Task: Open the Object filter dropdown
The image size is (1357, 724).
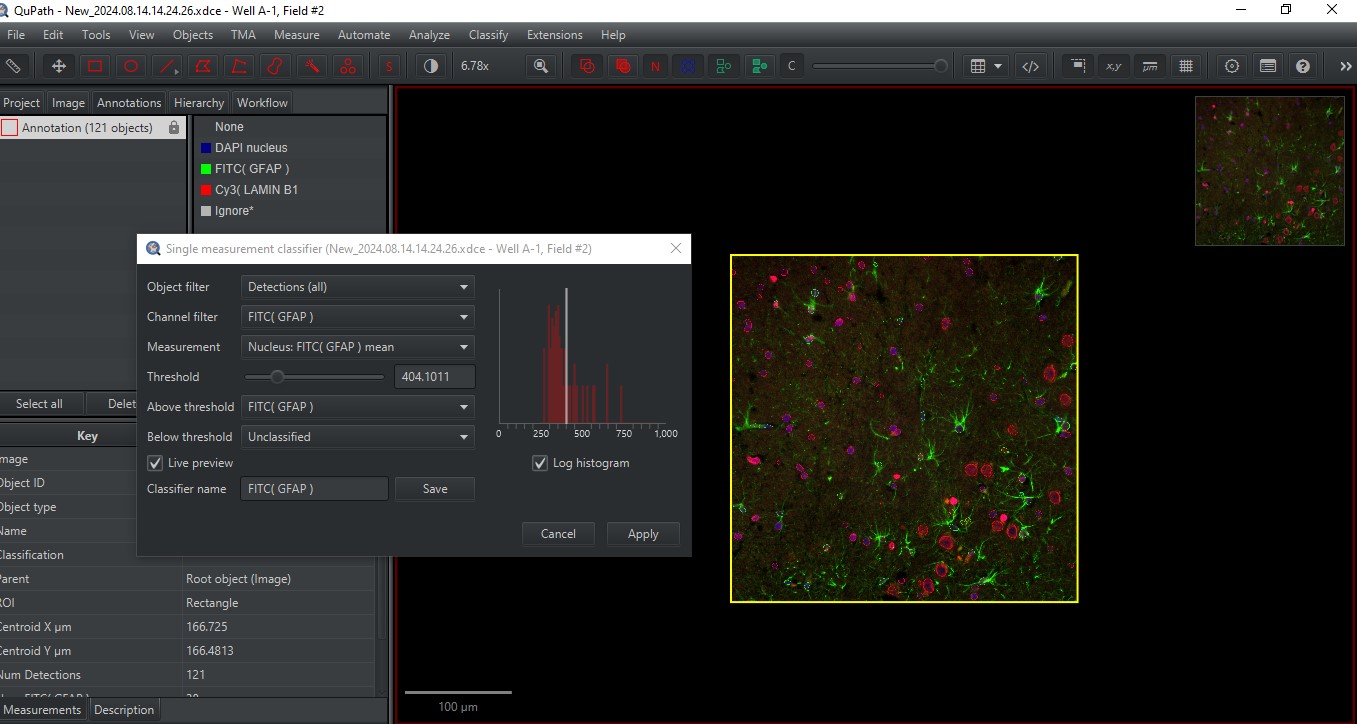Action: (356, 287)
